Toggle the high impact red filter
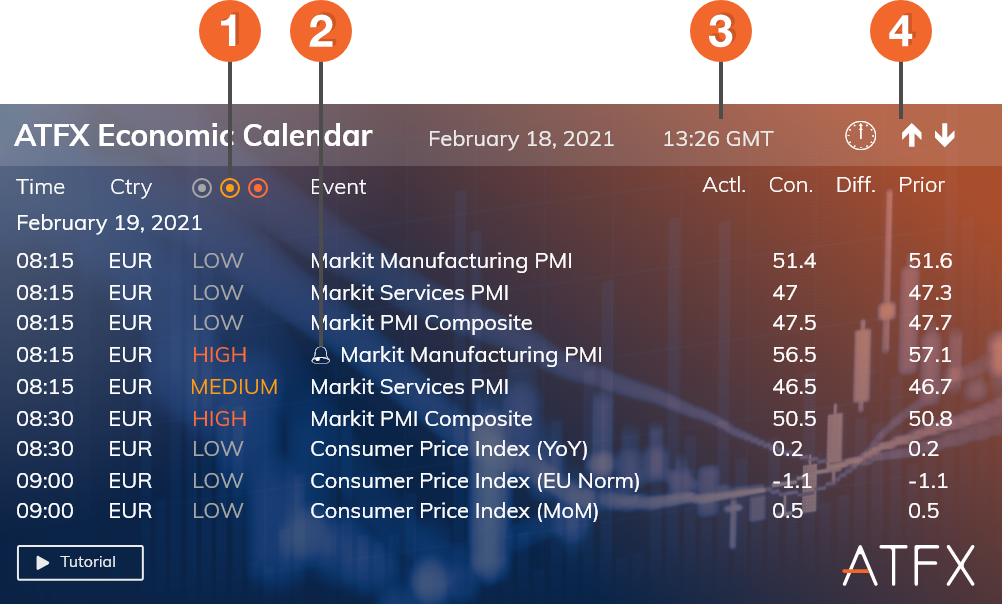 tap(258, 187)
